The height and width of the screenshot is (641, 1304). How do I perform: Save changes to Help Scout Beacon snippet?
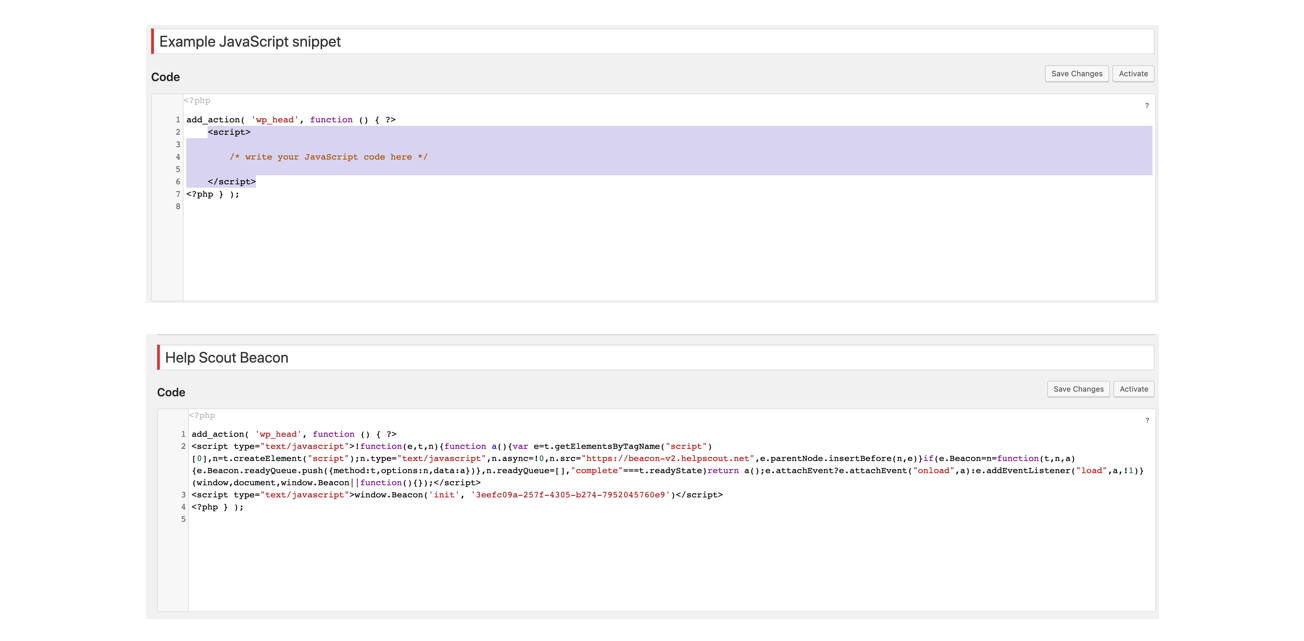coord(1078,389)
